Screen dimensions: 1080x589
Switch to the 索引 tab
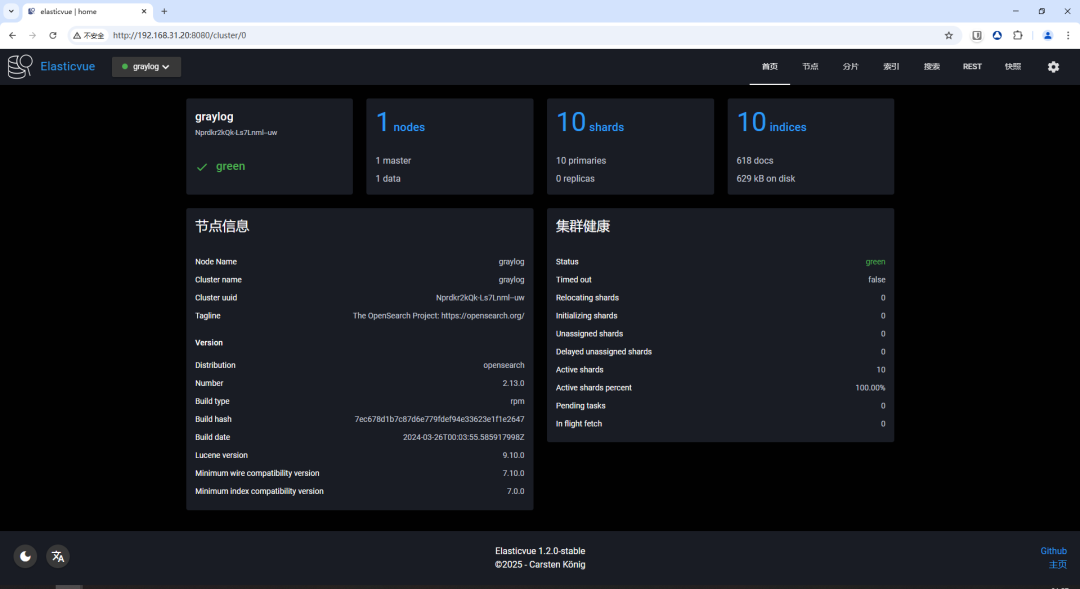[x=891, y=67]
